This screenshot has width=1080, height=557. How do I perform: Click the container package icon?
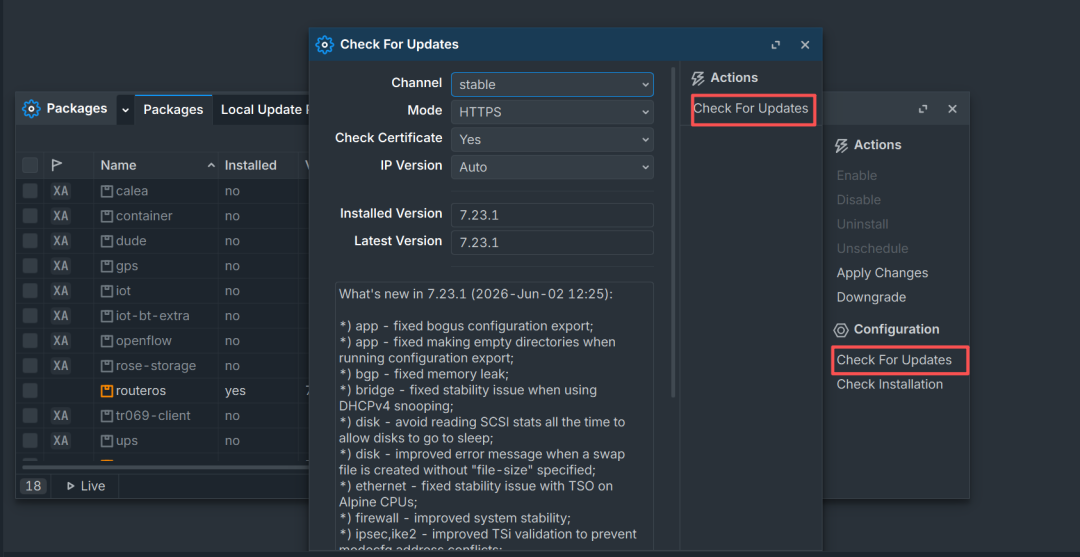point(107,216)
